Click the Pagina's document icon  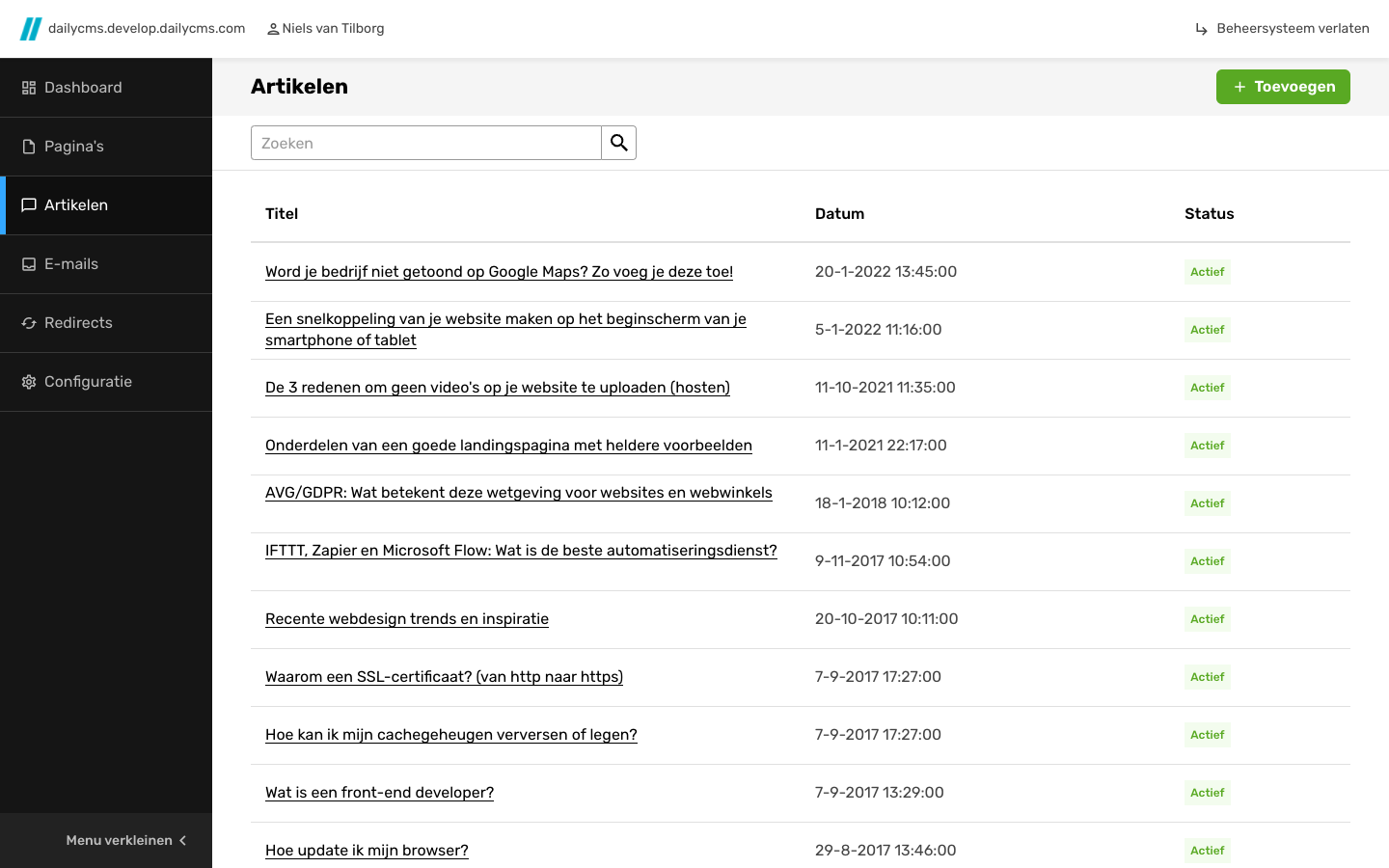[29, 147]
